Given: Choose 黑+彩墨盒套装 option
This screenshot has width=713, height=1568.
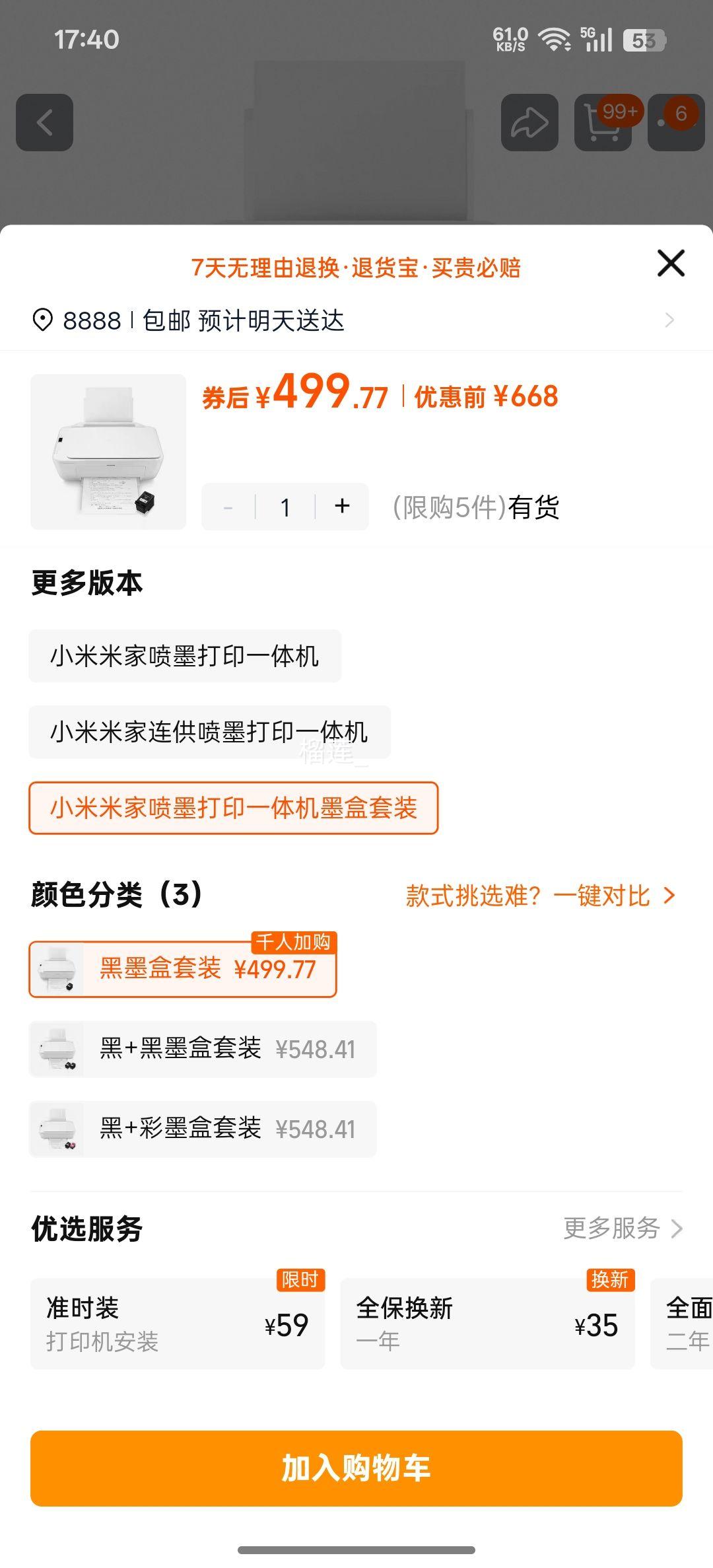Looking at the screenshot, I should pyautogui.click(x=203, y=1129).
